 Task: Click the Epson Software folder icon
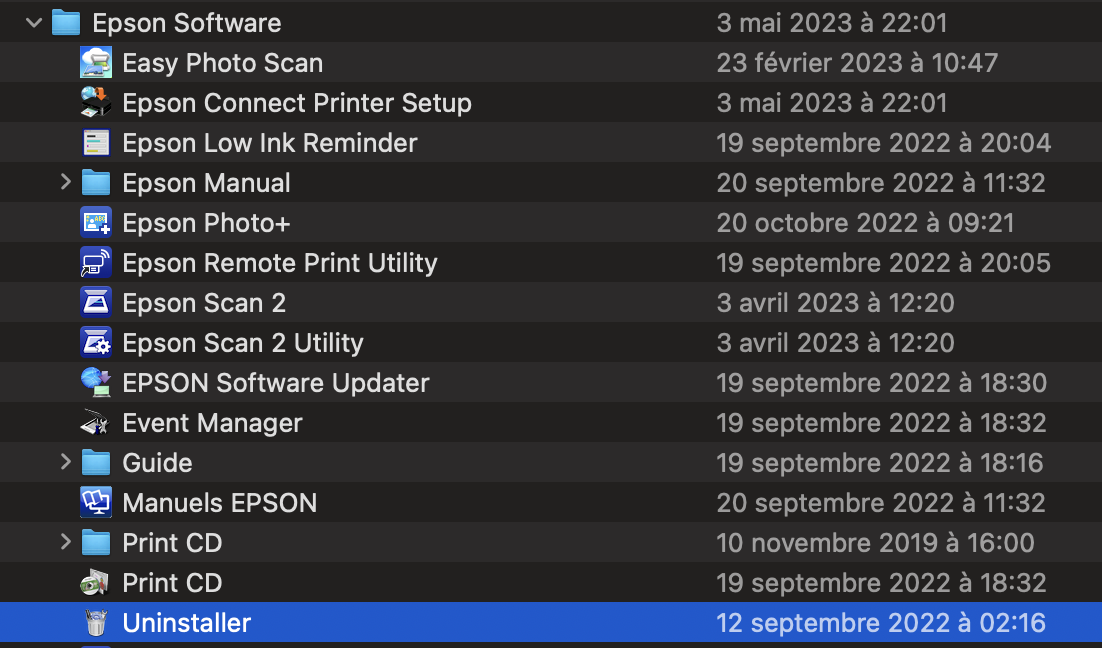coord(66,23)
